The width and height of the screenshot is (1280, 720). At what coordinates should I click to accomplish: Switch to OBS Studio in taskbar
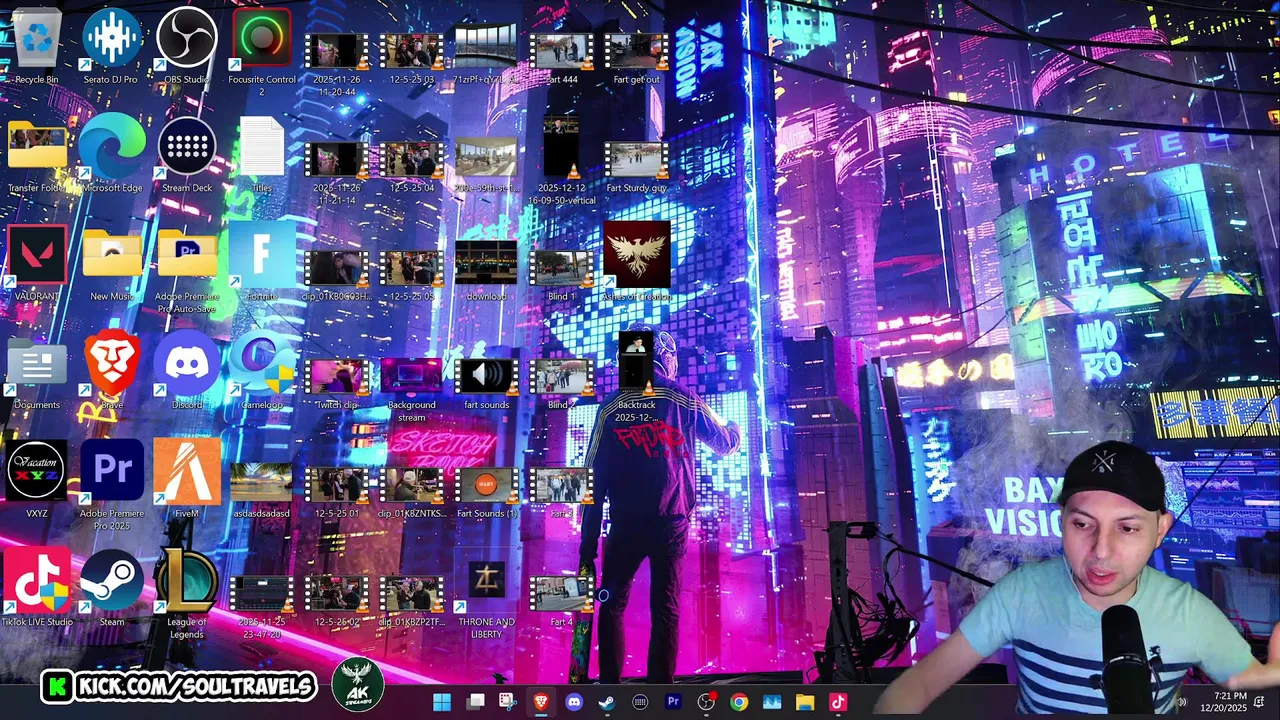706,702
